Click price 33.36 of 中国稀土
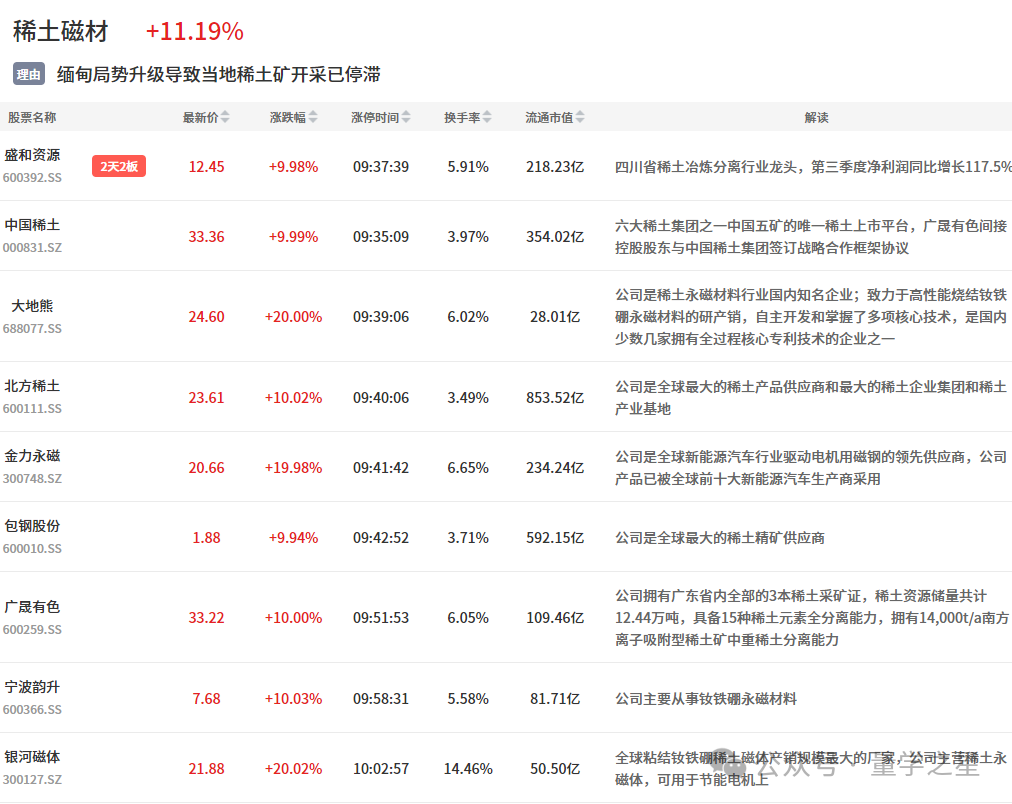1012x804 pixels. (207, 237)
